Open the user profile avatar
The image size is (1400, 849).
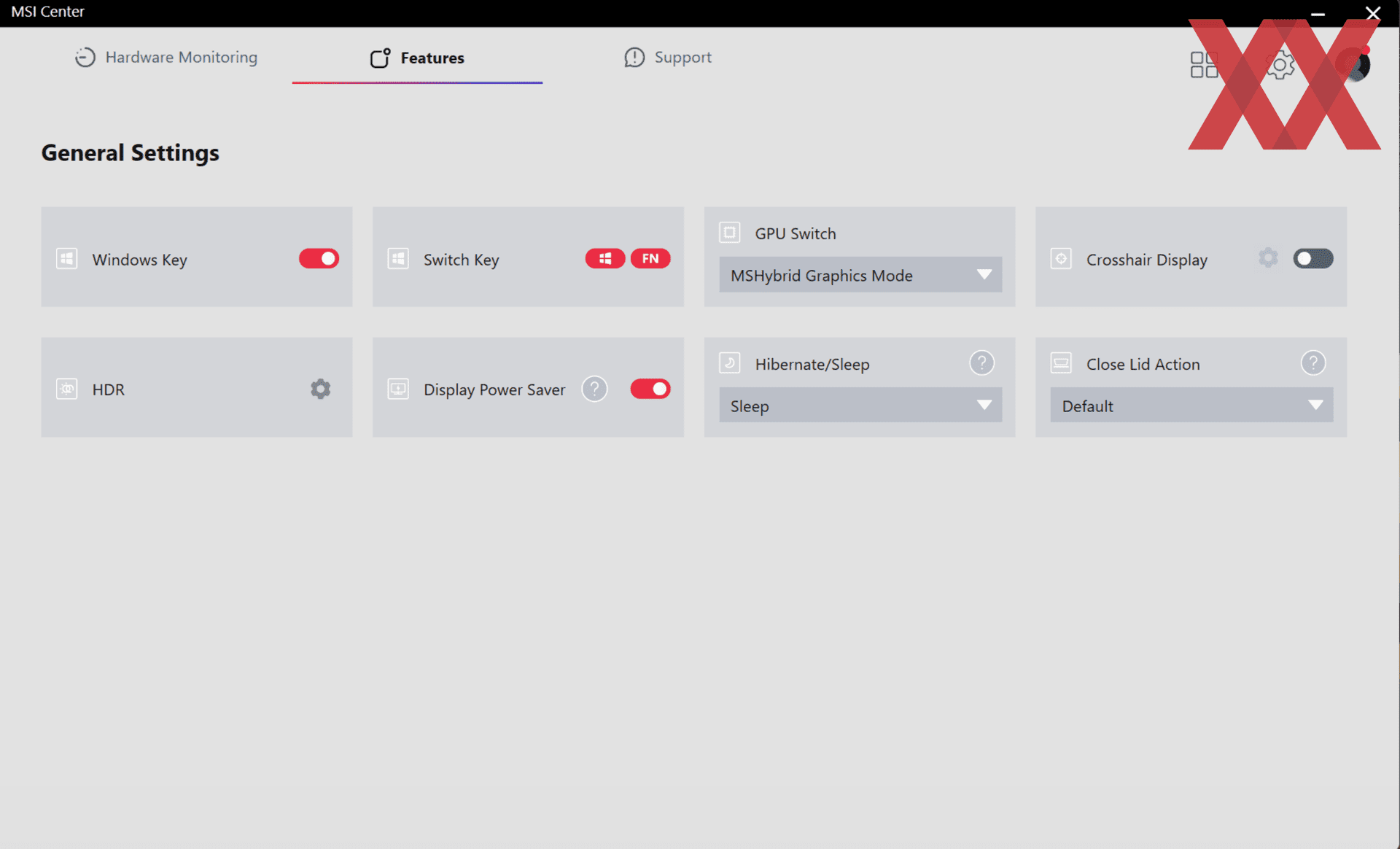pyautogui.click(x=1353, y=64)
